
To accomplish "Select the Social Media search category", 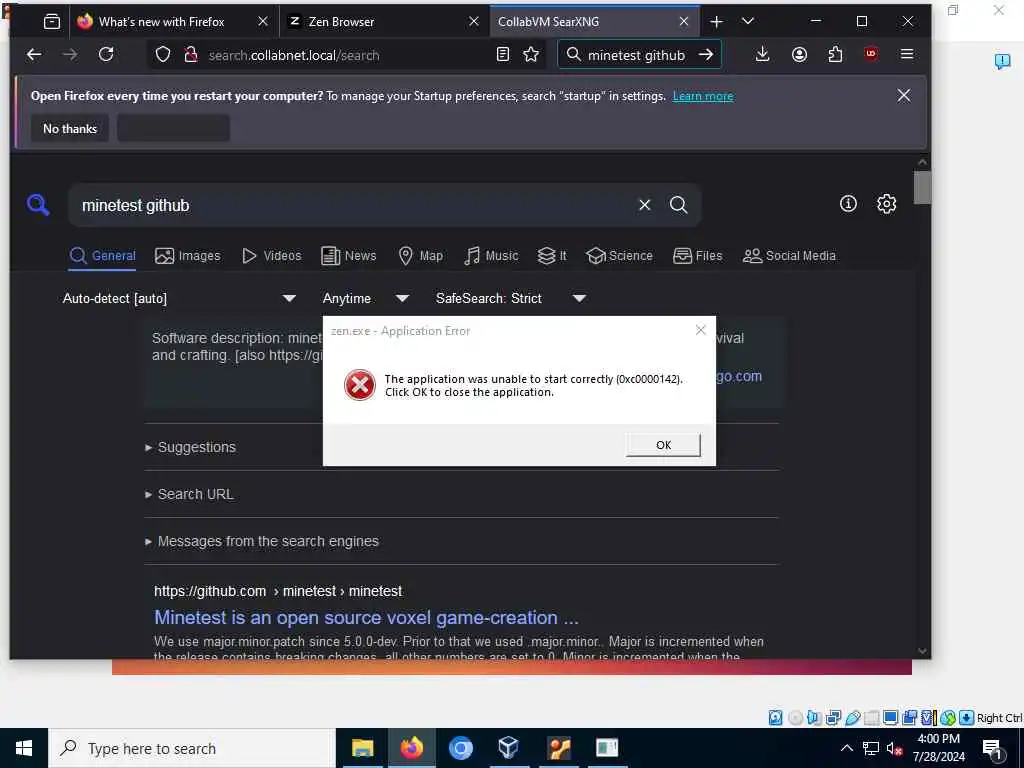I will coord(789,256).
